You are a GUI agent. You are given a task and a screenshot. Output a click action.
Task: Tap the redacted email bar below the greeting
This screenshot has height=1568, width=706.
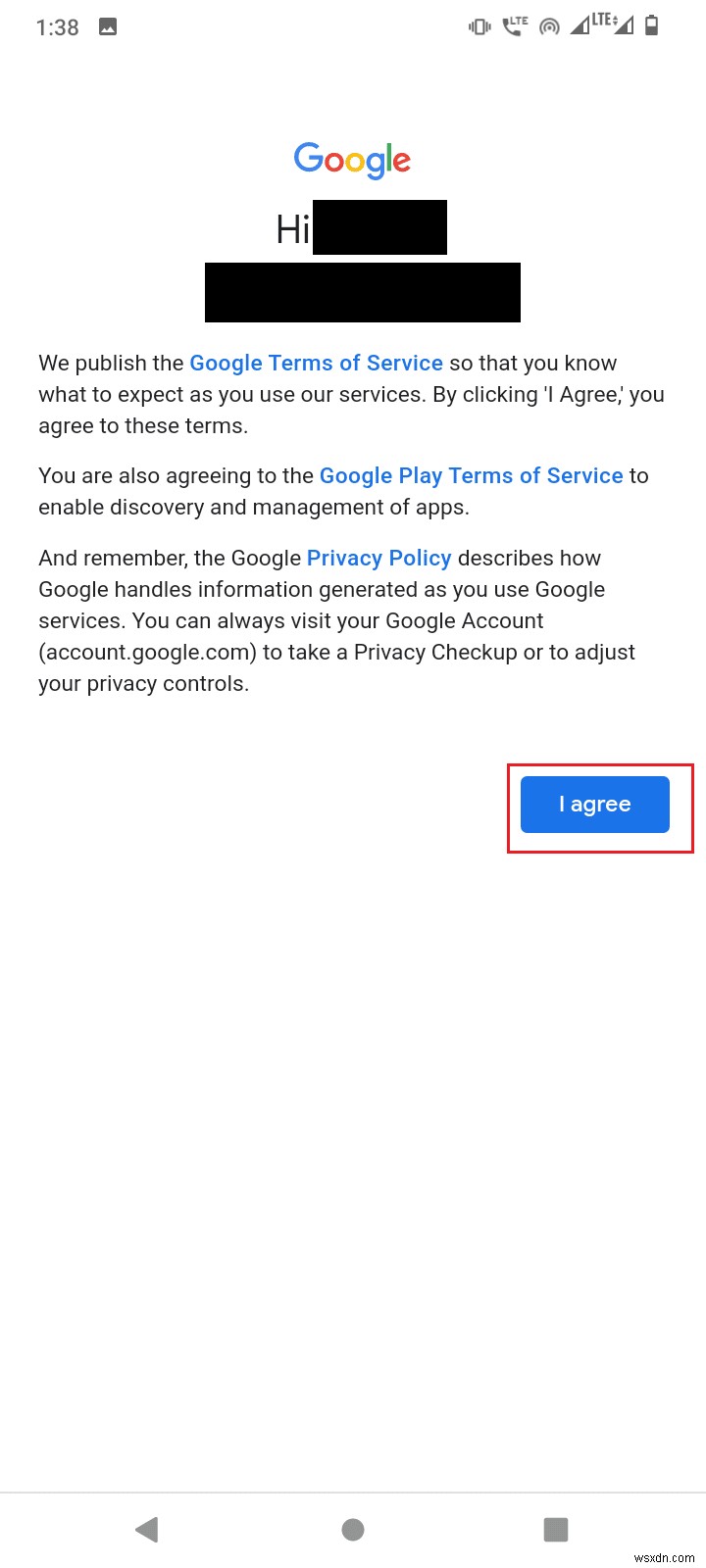363,292
